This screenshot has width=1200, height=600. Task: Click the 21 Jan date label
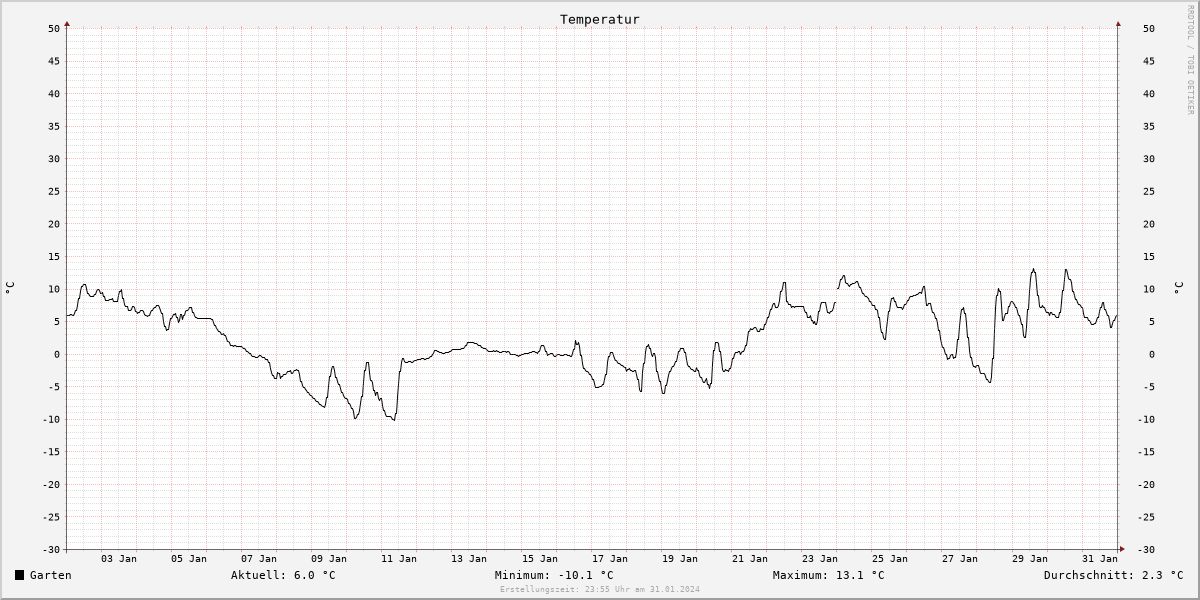(750, 558)
